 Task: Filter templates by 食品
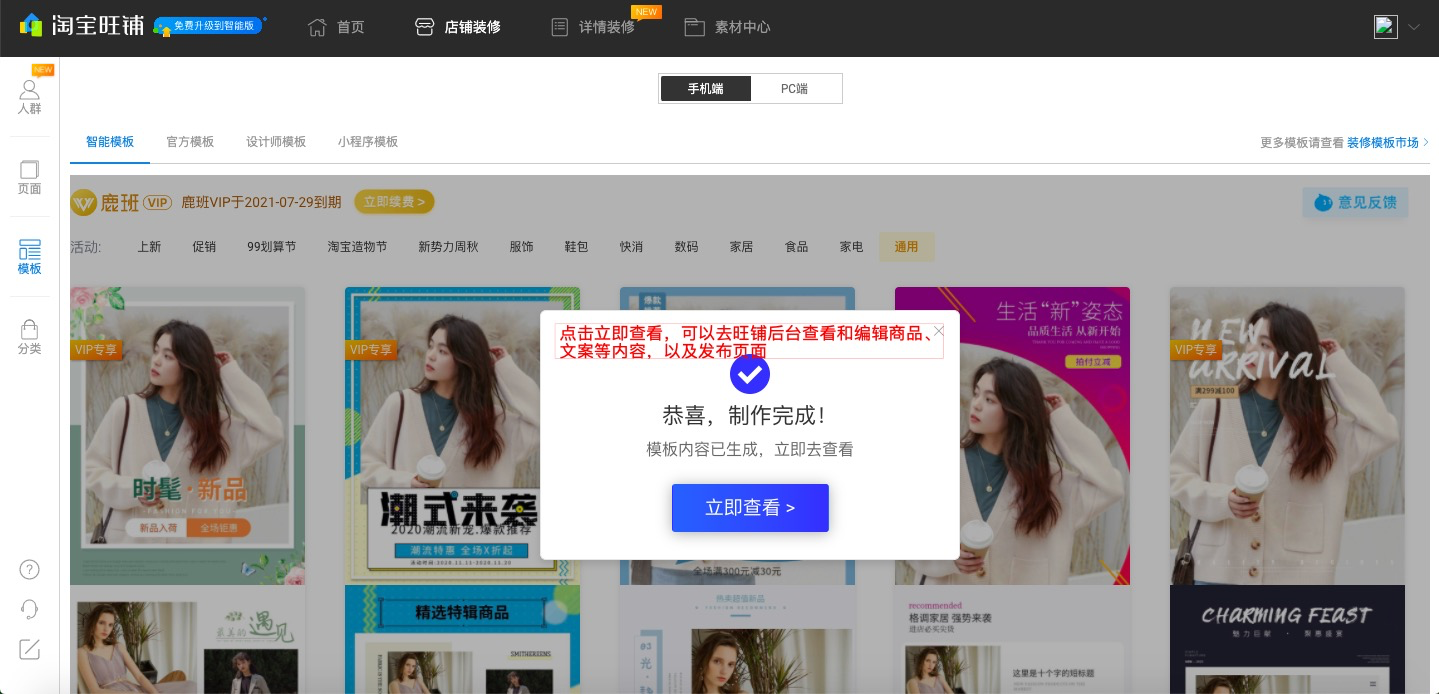coord(796,246)
